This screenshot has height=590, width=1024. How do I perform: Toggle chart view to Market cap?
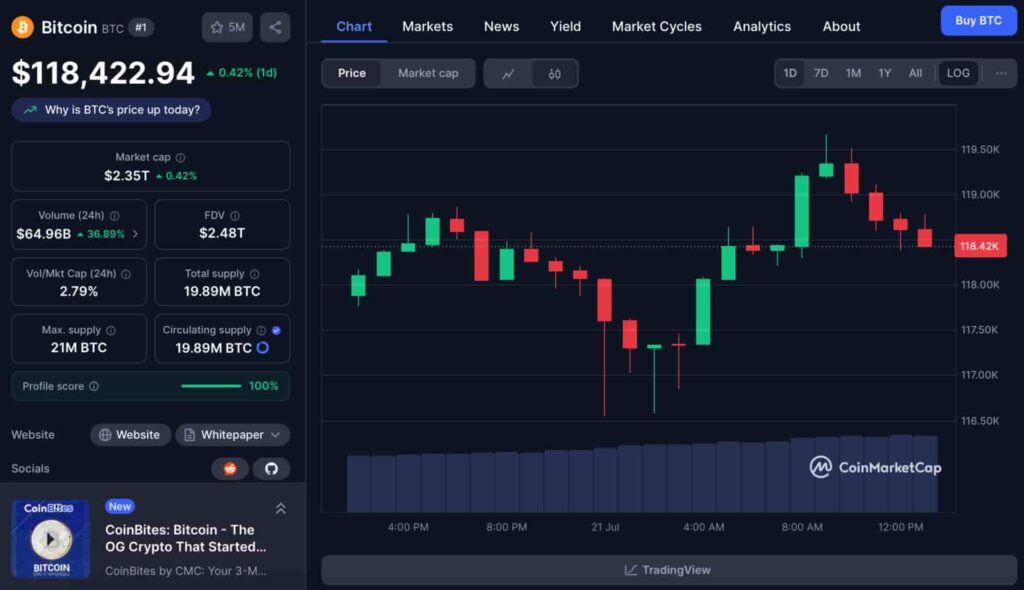tap(428, 73)
